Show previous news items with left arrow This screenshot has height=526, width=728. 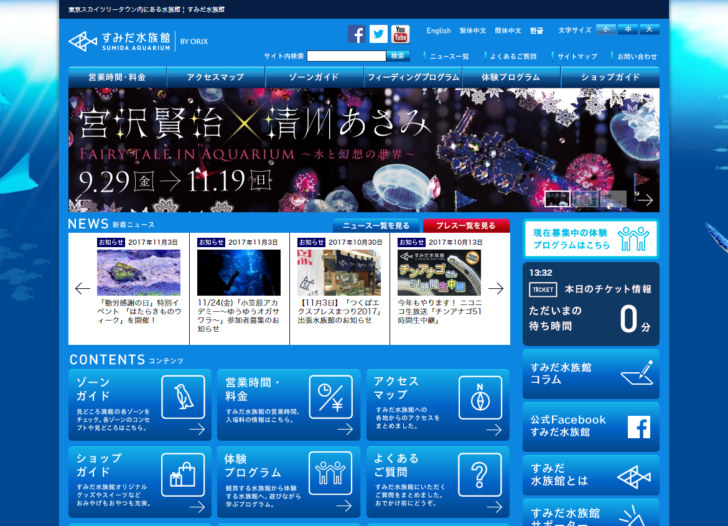(x=82, y=288)
